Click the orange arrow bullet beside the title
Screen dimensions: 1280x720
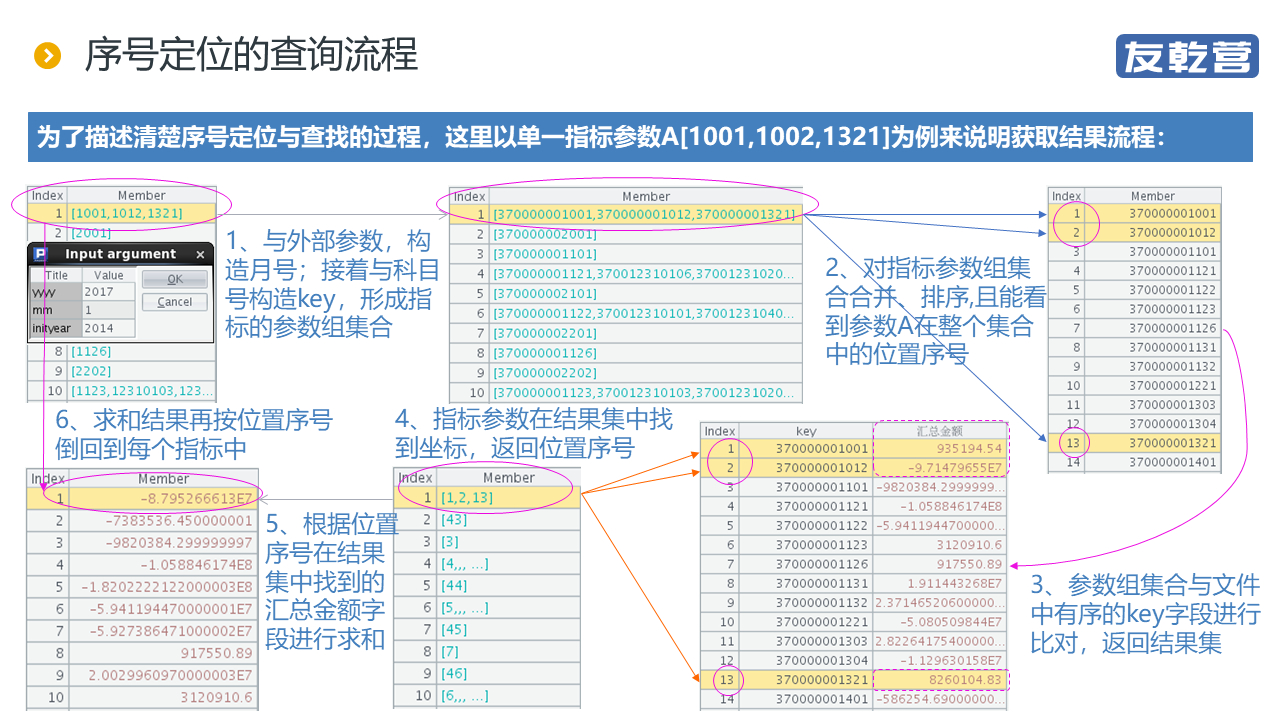click(x=48, y=56)
